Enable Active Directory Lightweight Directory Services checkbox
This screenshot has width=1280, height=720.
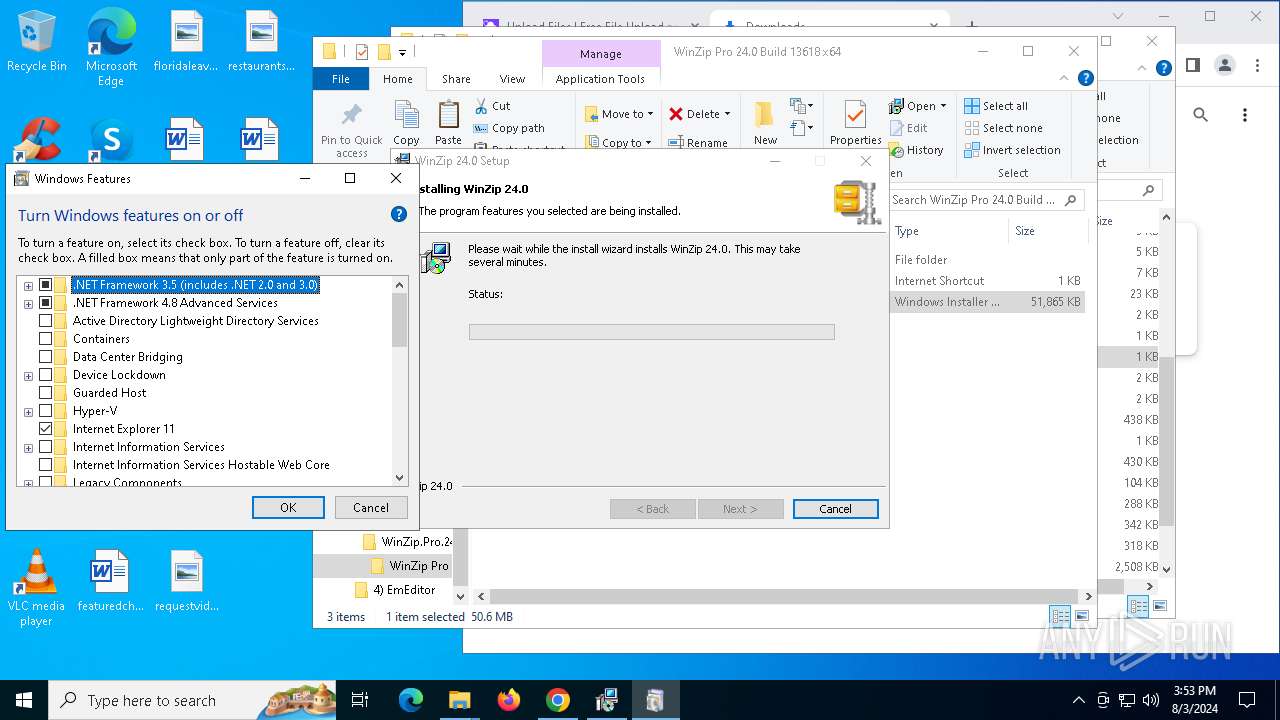pos(45,321)
